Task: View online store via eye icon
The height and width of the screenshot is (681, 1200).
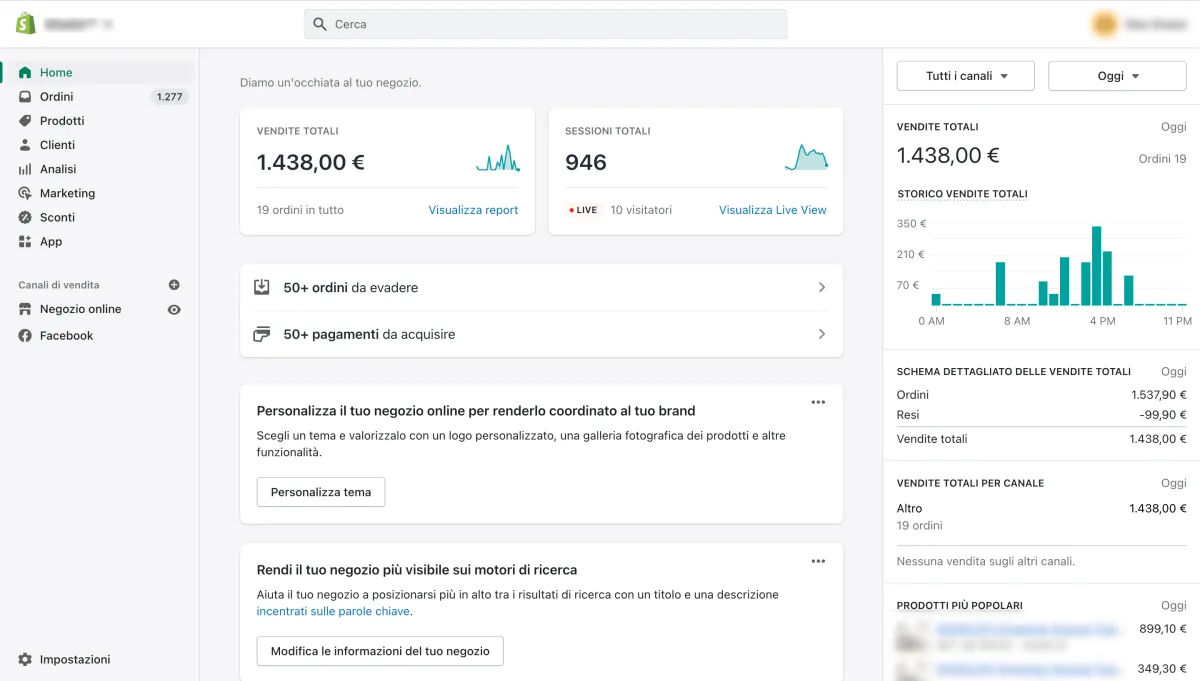Action: [174, 310]
